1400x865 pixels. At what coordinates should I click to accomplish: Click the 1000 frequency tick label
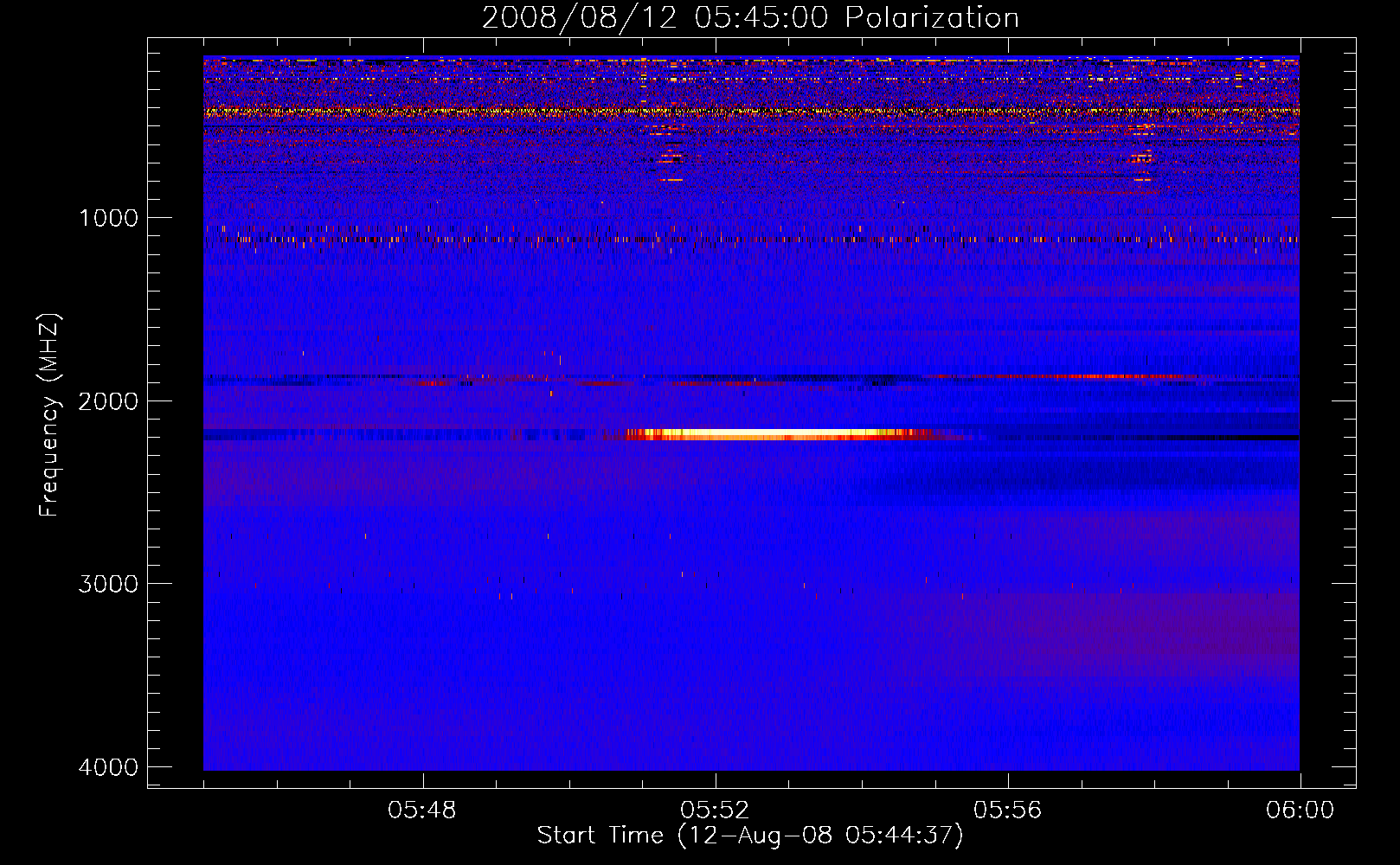(108, 217)
